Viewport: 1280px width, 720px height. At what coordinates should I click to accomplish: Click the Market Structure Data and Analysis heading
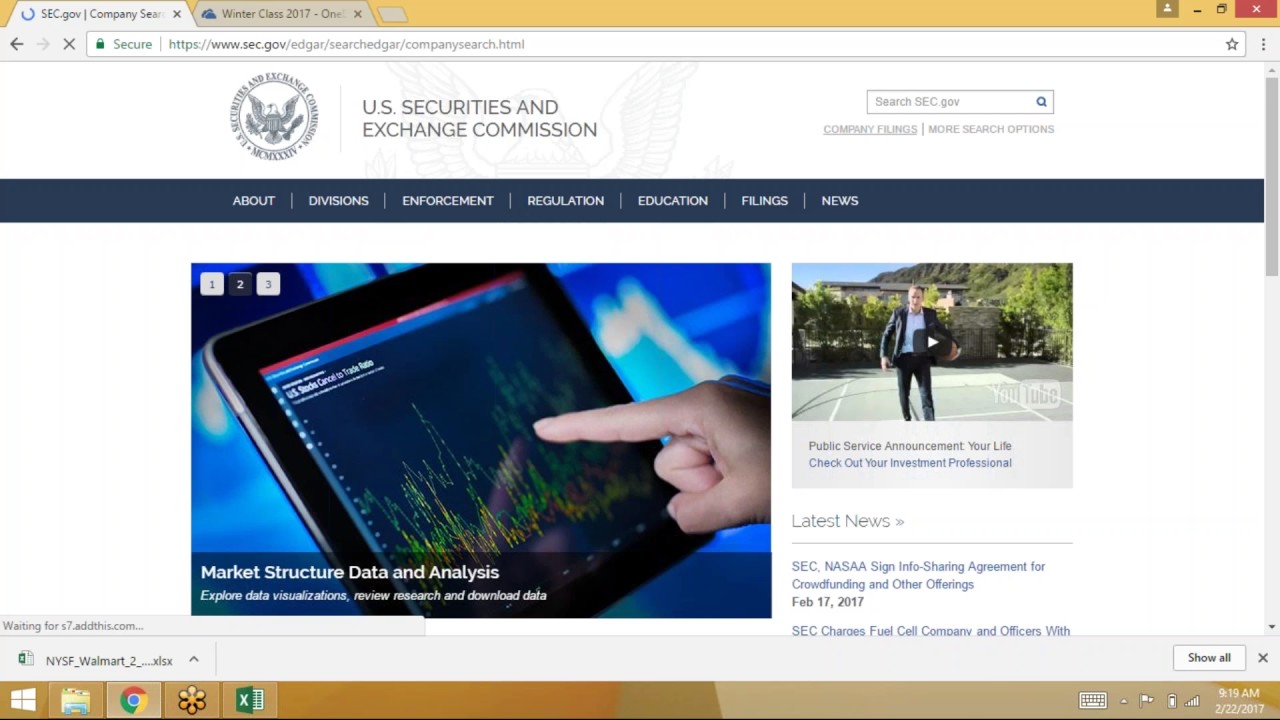click(x=350, y=572)
